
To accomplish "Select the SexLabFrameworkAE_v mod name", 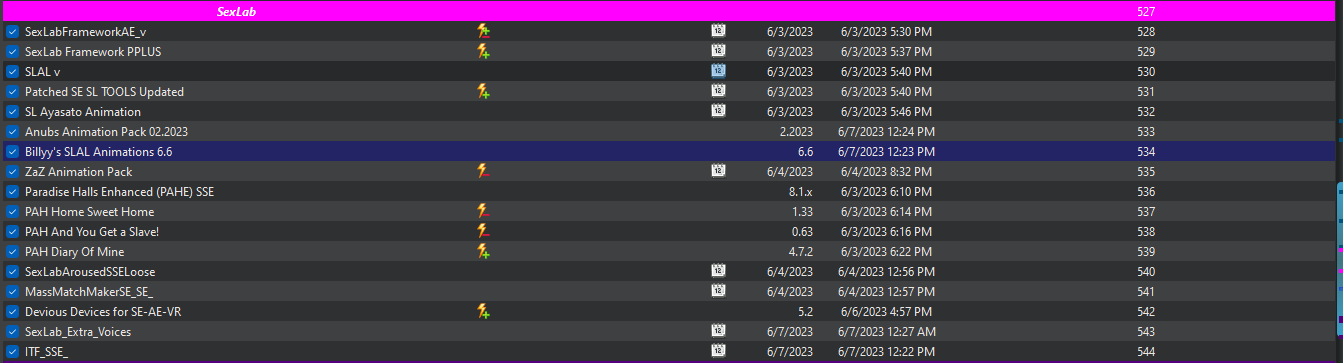I will [x=85, y=32].
